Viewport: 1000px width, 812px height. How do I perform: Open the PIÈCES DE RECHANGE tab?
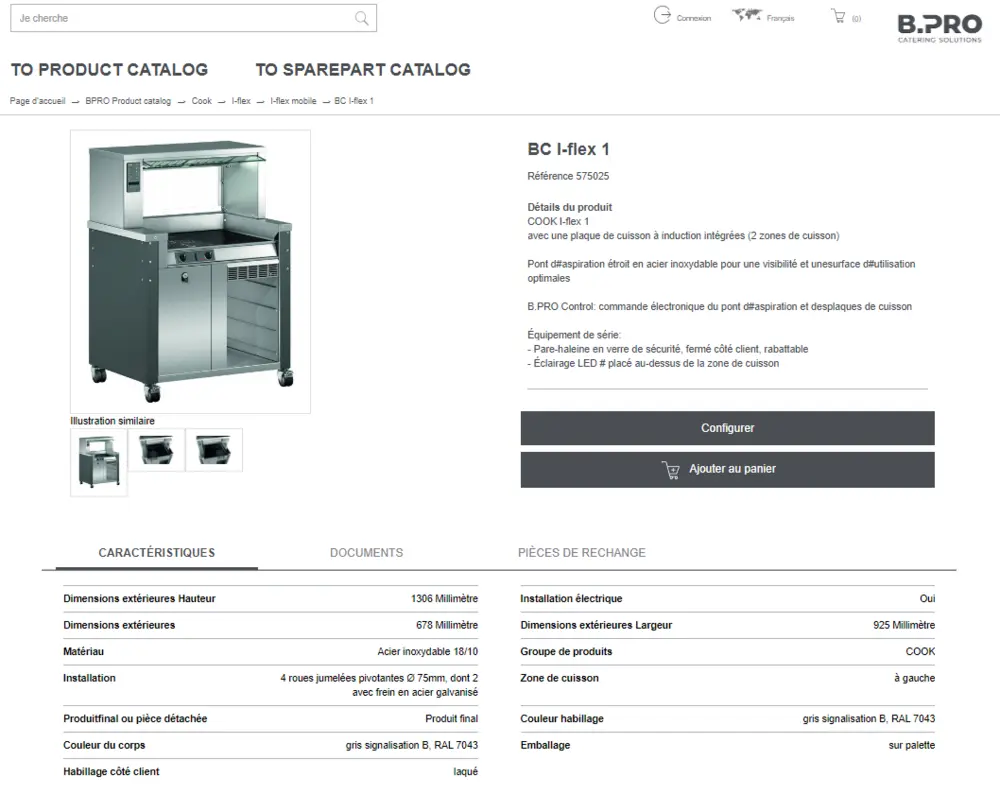(582, 552)
